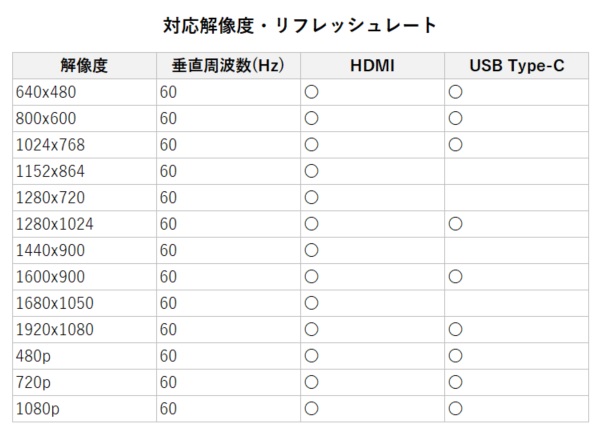Click the USB Type-C circle for 800x600
The image size is (603, 435).
tap(455, 118)
